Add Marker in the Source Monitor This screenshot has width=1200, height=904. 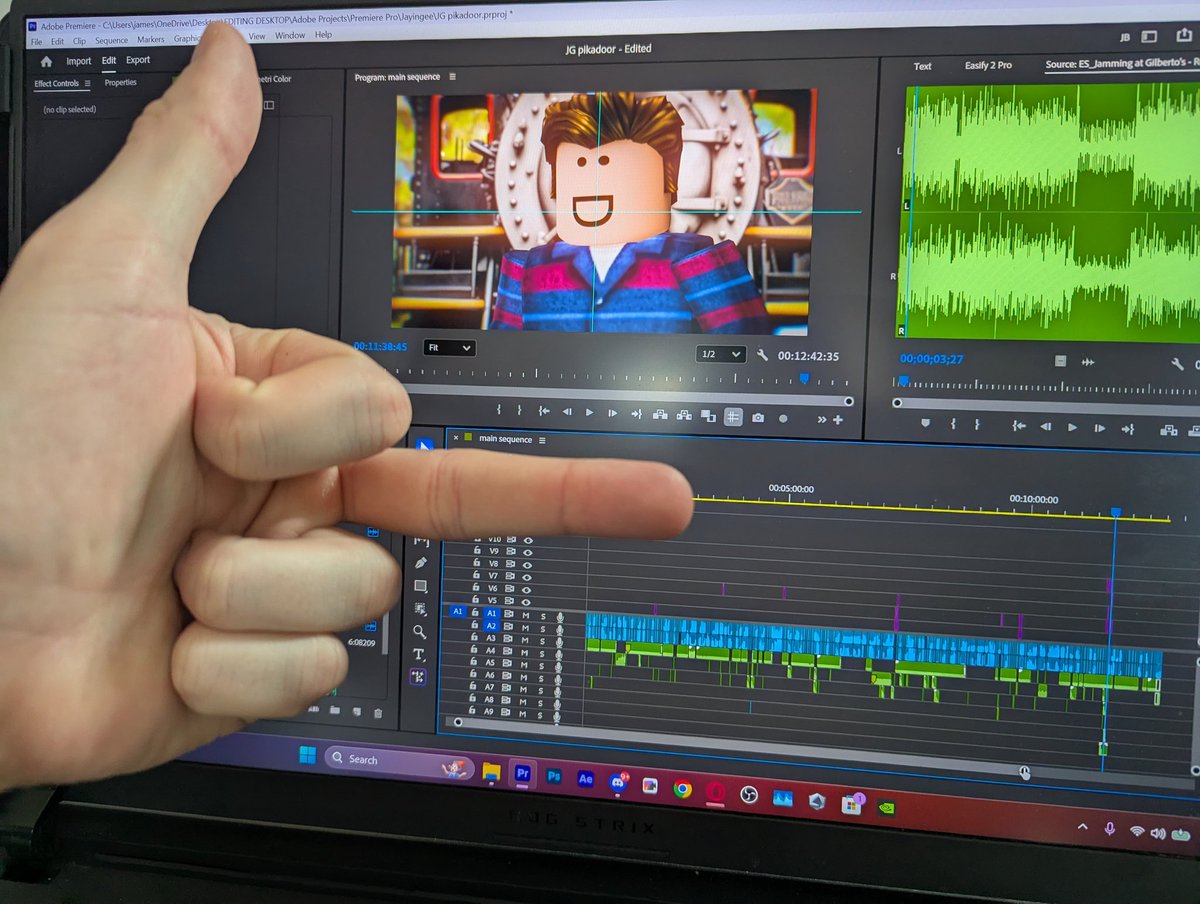[925, 424]
